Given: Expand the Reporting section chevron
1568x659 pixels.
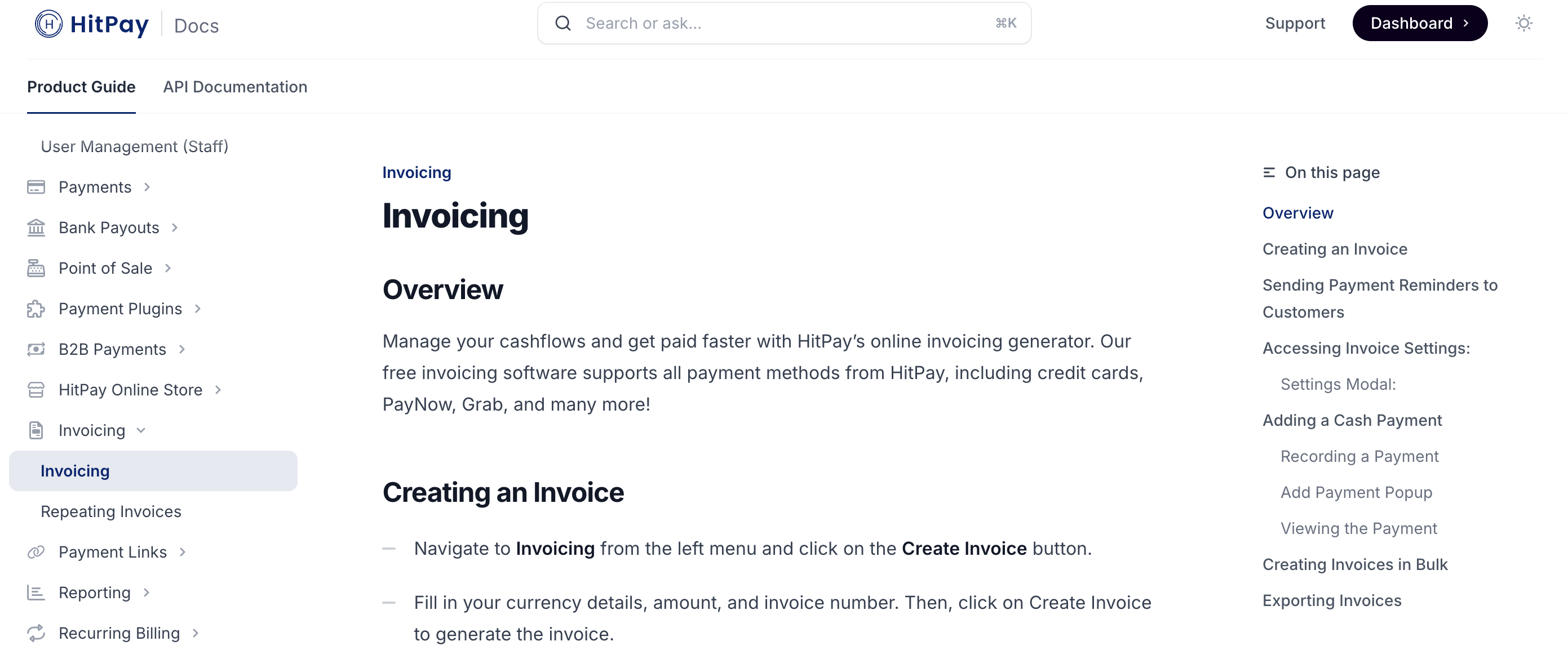Looking at the screenshot, I should click(146, 593).
